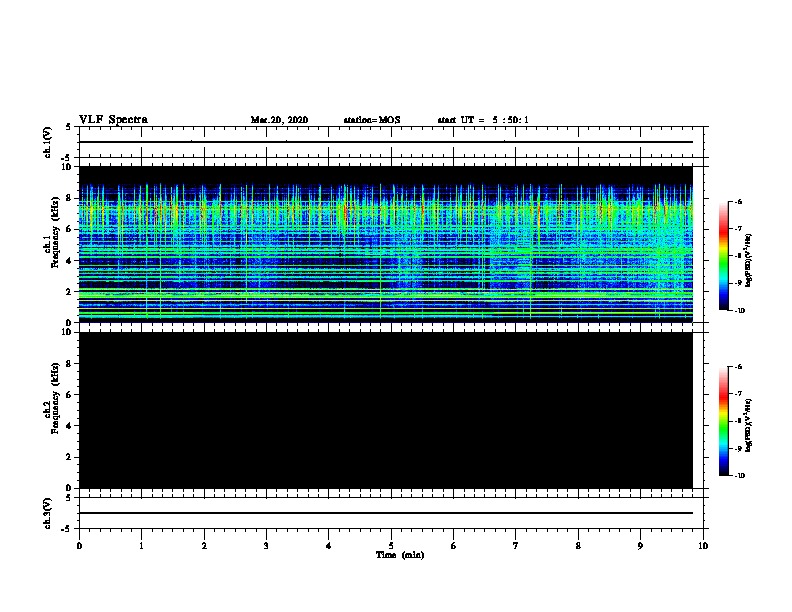The image size is (792, 612).
Task: Click the "-6" label on ch.1 color scale
Action: (738, 202)
